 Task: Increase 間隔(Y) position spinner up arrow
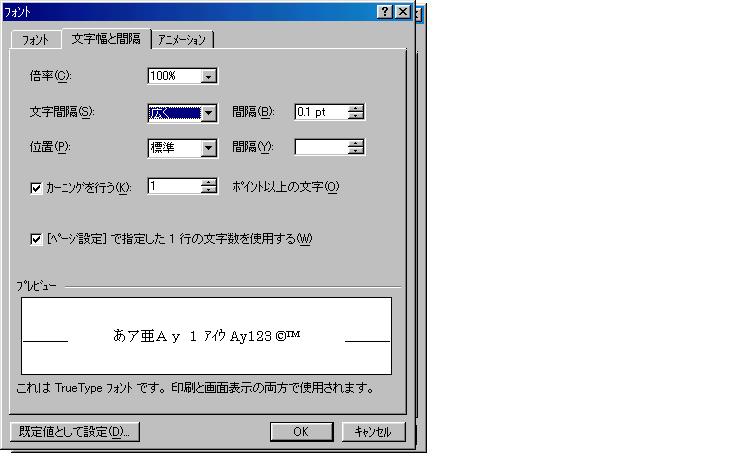pos(356,144)
